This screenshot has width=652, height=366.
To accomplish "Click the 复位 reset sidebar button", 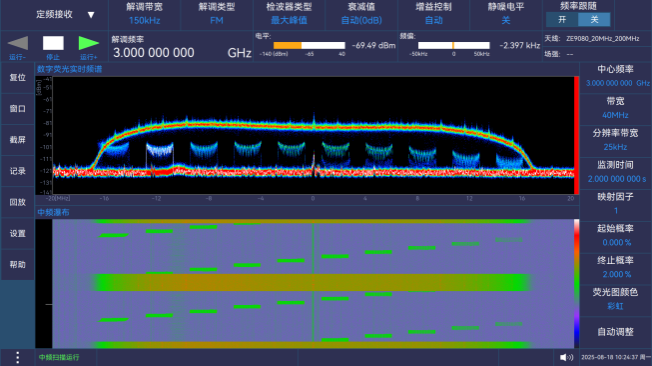I will [x=17, y=78].
